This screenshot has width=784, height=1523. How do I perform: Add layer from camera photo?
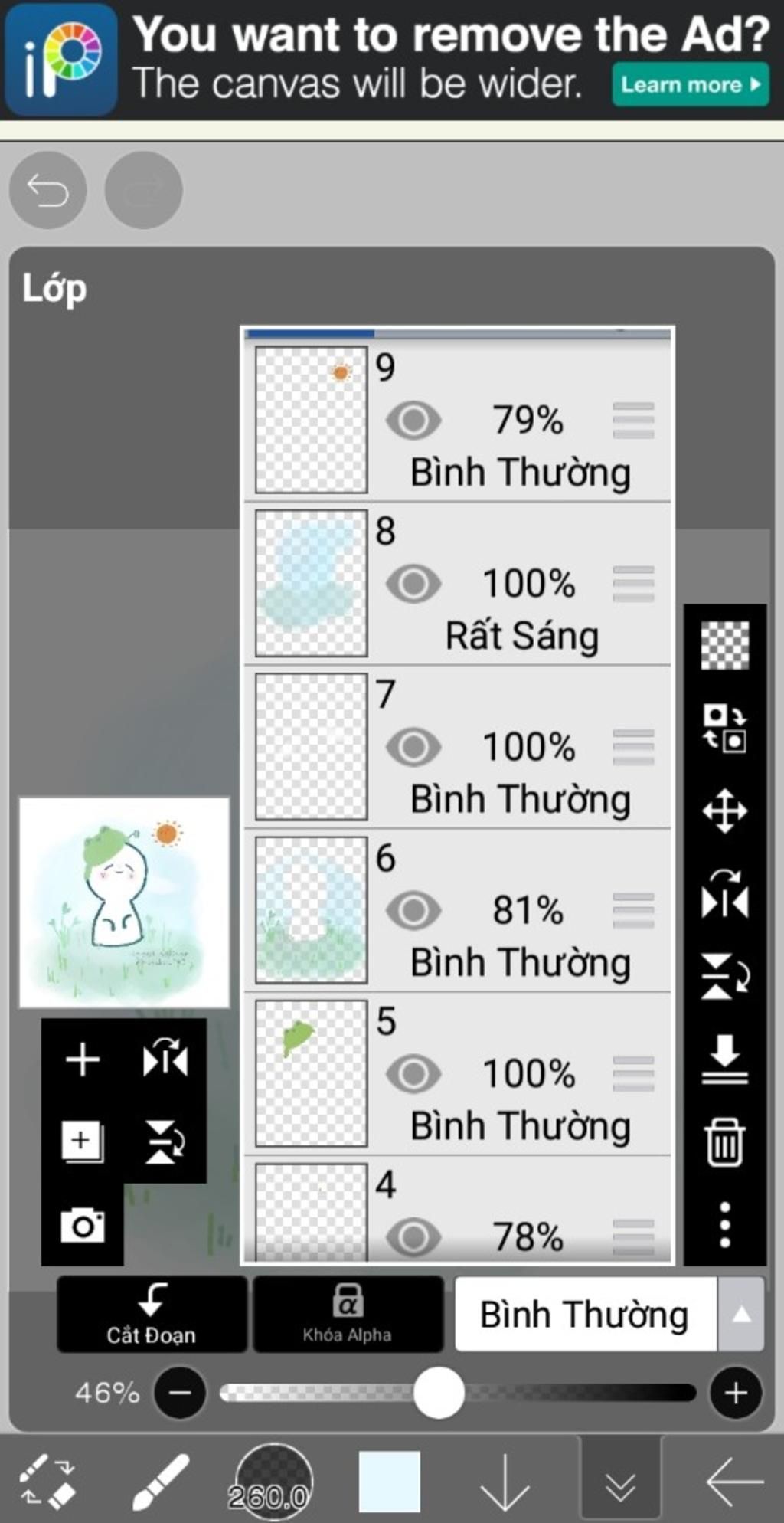point(83,1226)
